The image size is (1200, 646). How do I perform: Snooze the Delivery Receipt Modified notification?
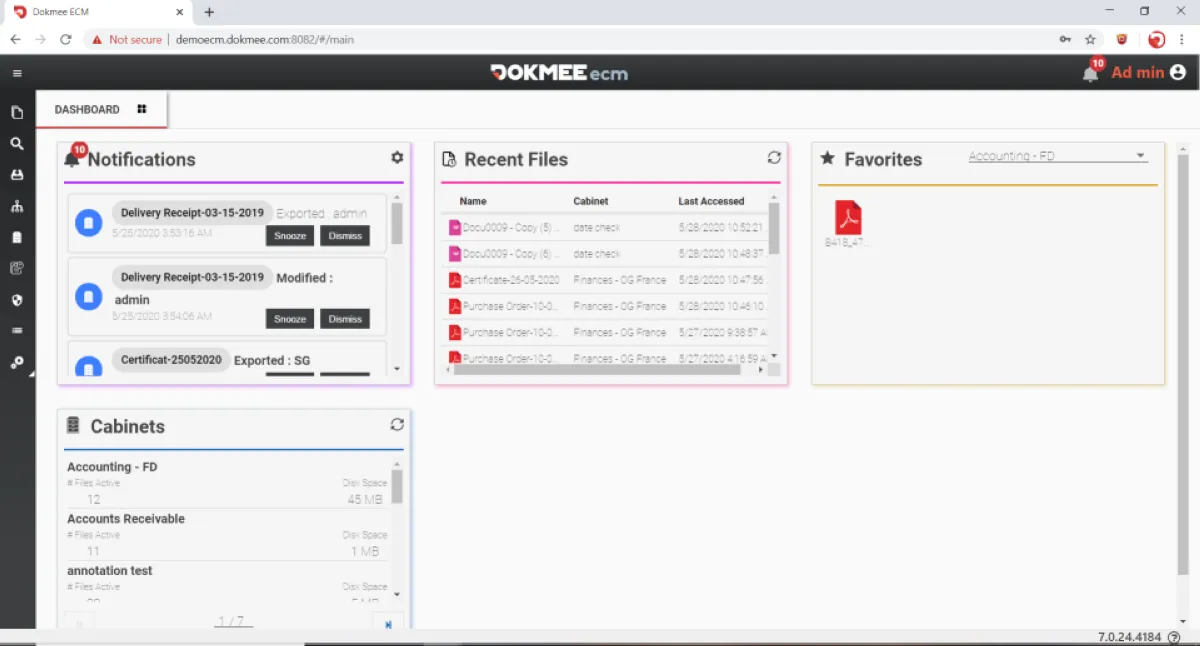click(290, 319)
